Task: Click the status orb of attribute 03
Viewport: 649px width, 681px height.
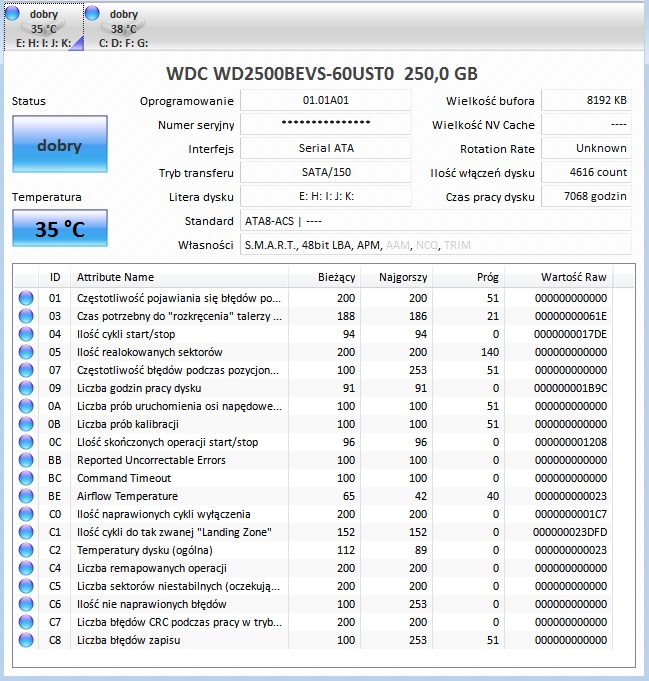Action: 26,316
